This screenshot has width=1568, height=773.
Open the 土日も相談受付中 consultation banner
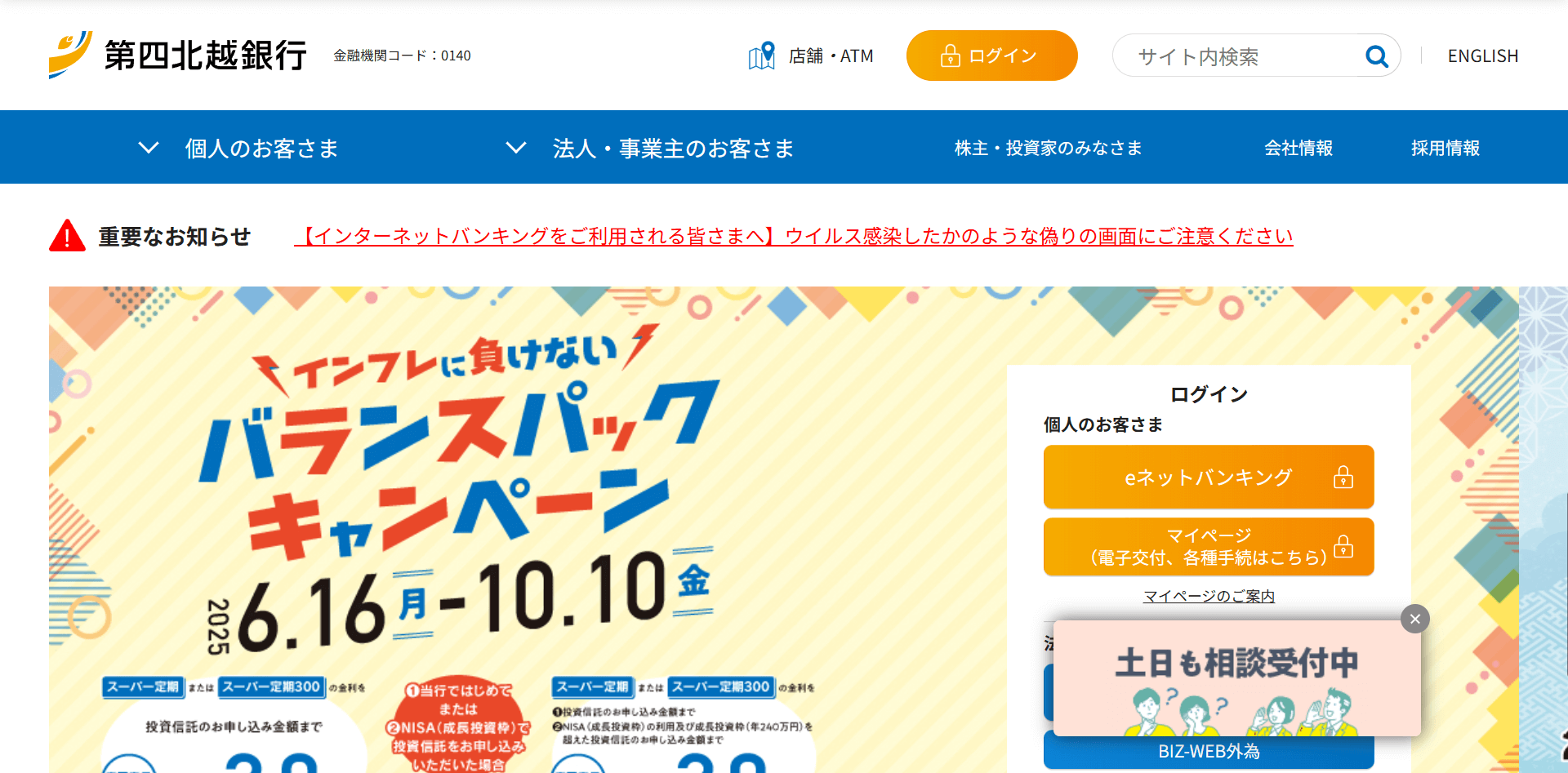coord(1236,678)
